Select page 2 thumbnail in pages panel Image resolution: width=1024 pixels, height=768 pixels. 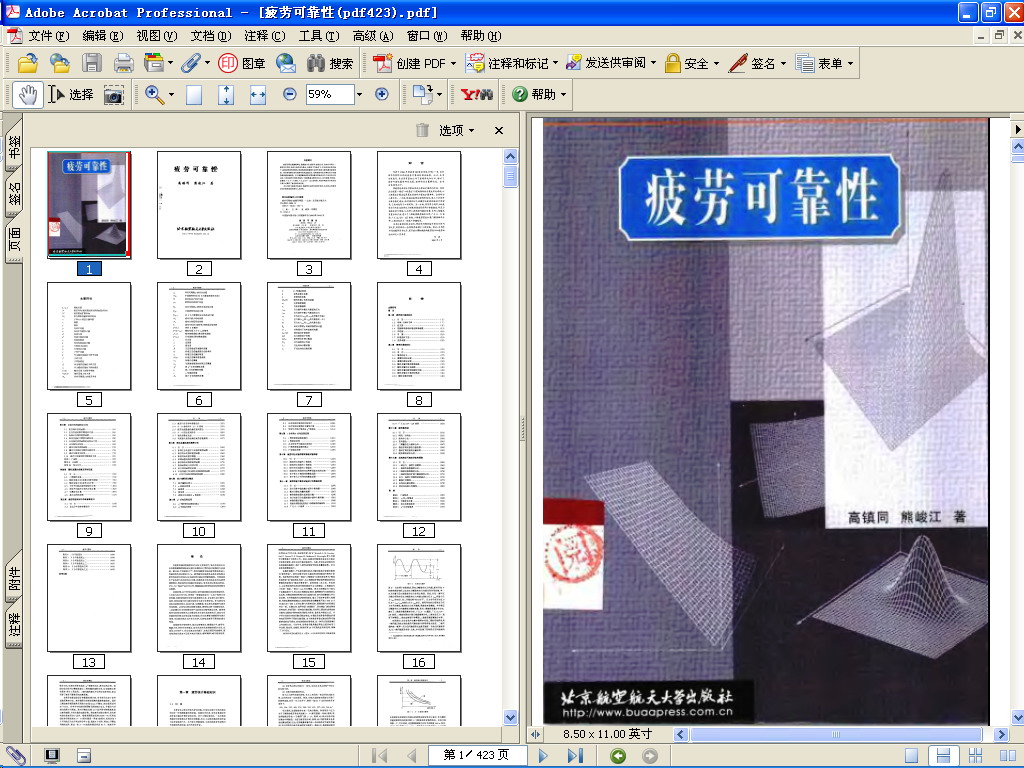tap(198, 205)
